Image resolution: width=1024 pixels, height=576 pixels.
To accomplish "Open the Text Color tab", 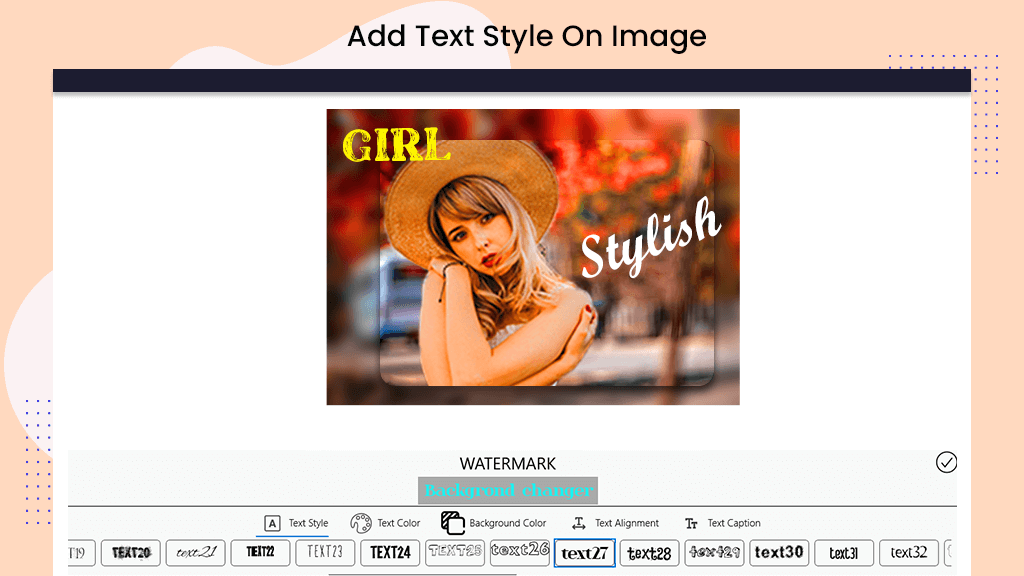I will click(x=385, y=523).
